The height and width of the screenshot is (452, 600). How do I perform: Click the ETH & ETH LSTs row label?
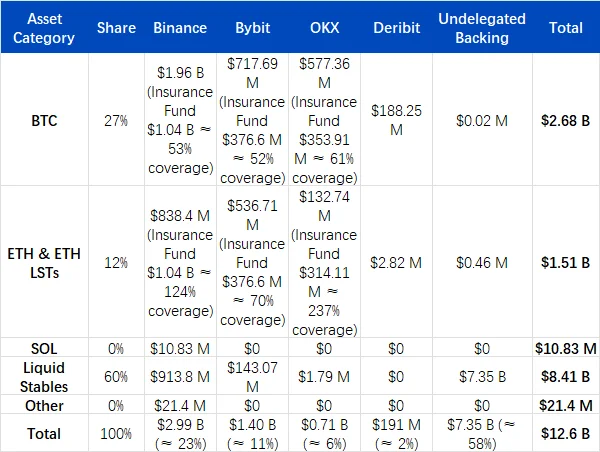[45, 262]
